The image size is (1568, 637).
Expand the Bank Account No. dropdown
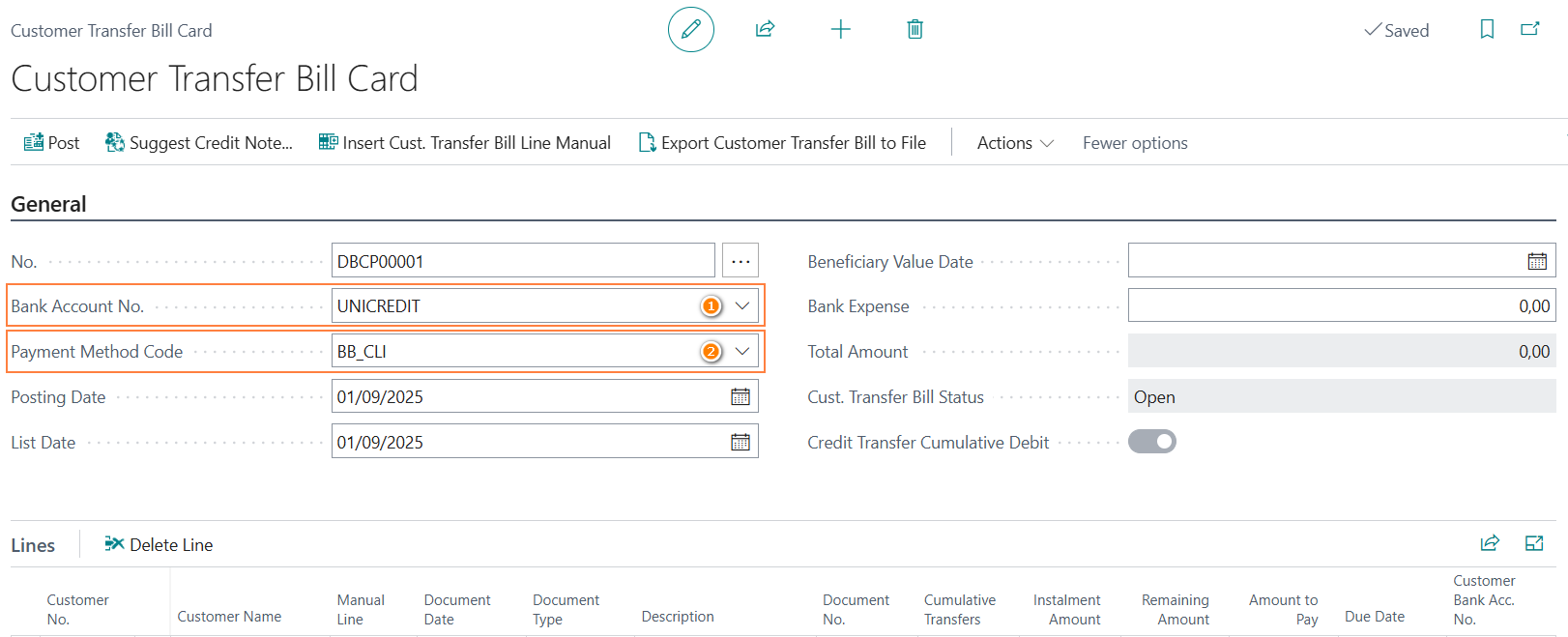(742, 305)
